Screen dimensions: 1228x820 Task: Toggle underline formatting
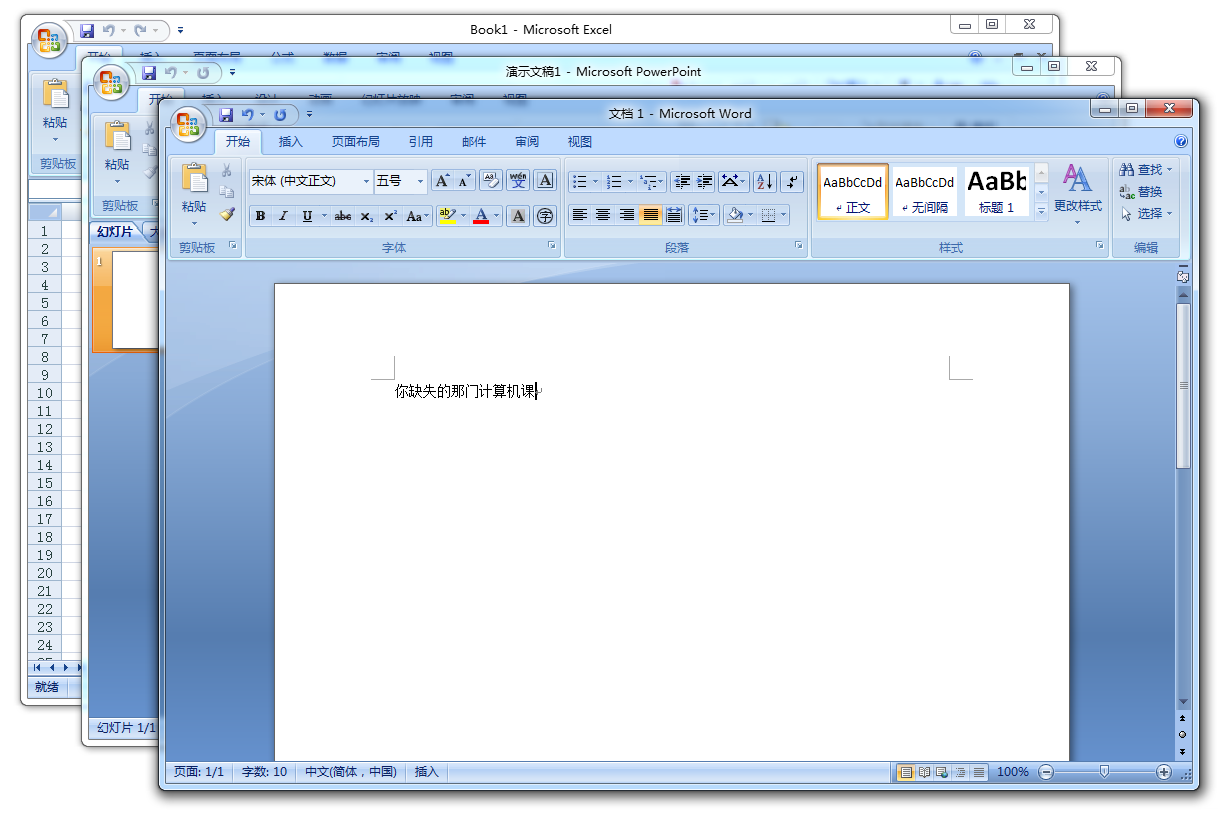click(308, 215)
